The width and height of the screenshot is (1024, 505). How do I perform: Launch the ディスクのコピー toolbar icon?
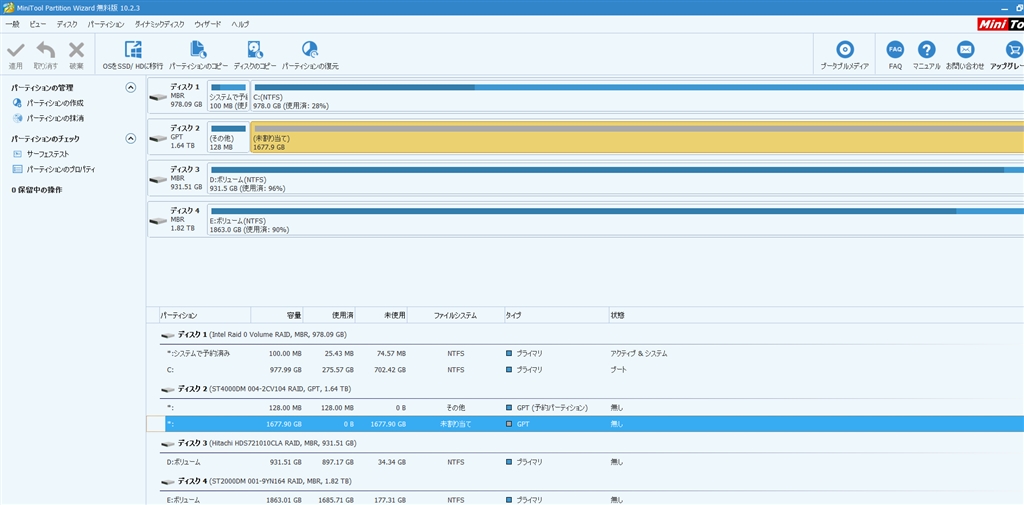tap(255, 50)
